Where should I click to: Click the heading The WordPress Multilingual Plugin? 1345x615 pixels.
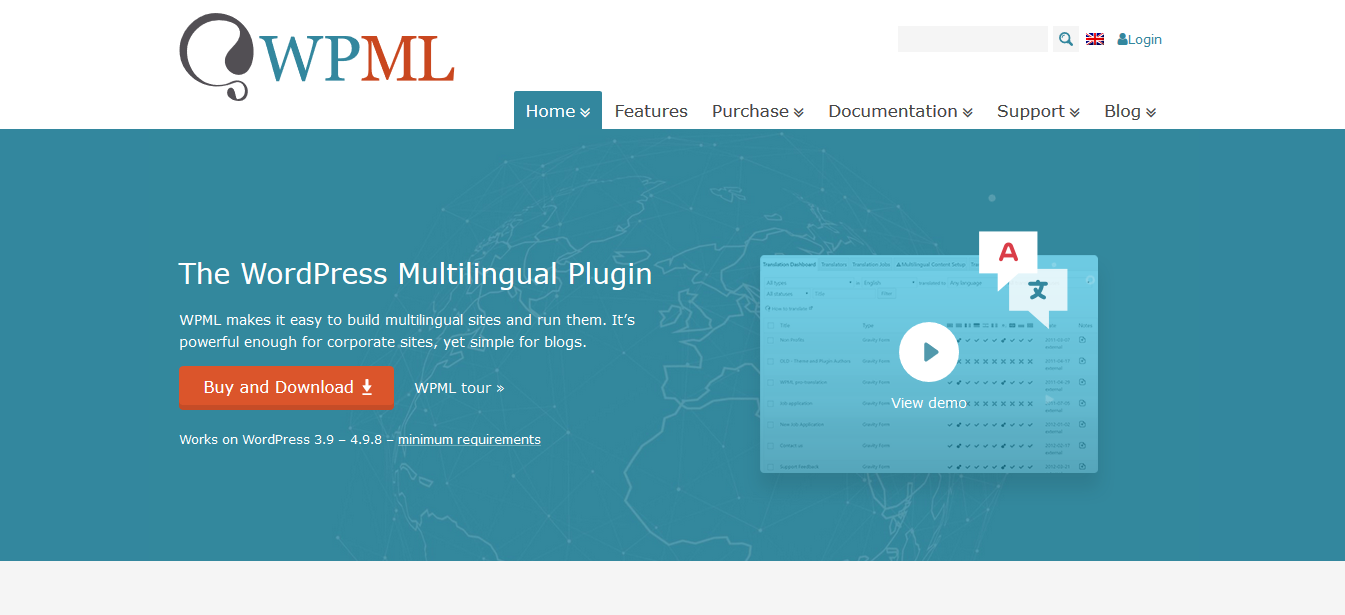[415, 274]
